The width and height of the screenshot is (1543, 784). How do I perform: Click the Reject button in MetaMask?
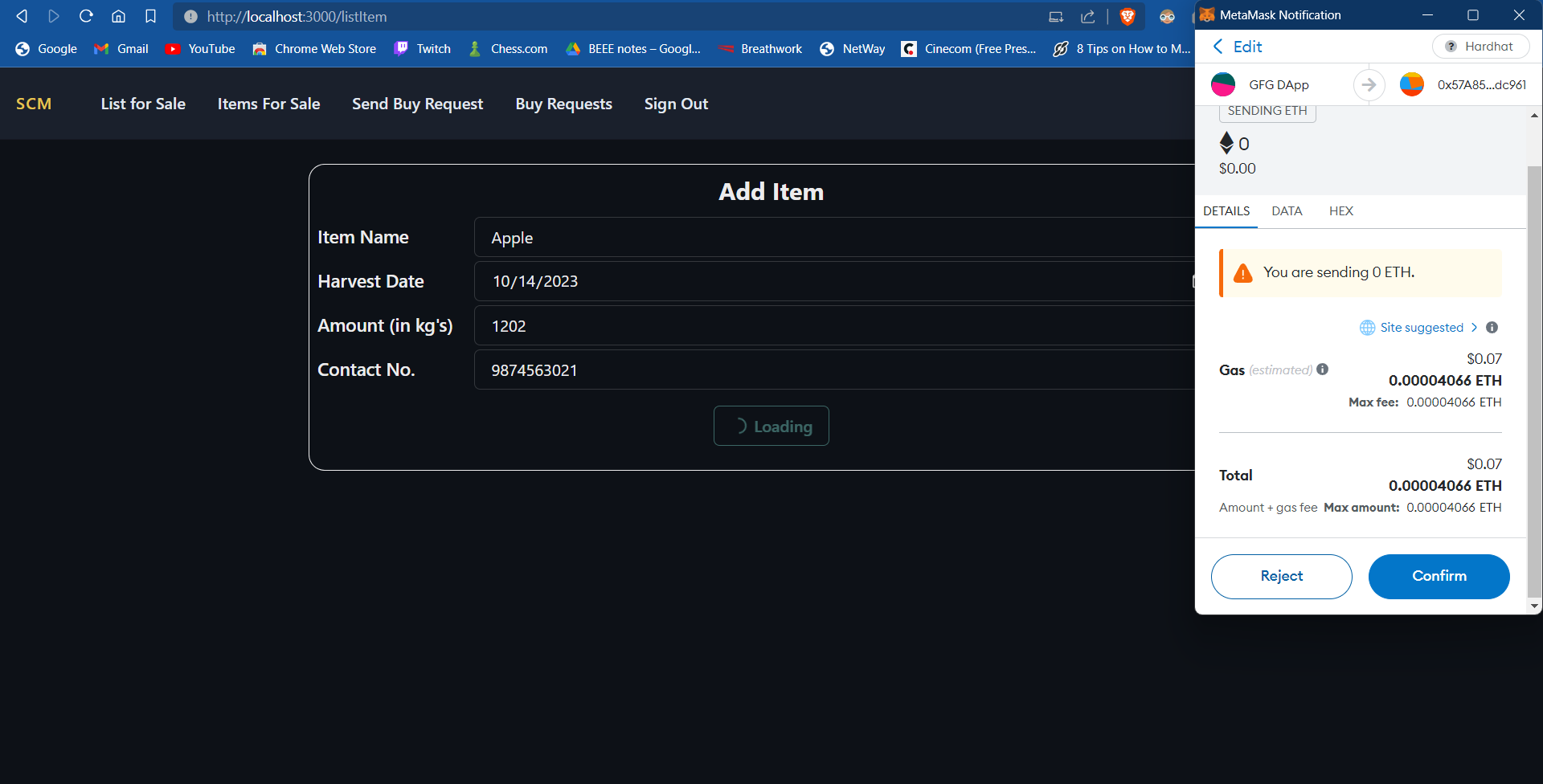1281,576
